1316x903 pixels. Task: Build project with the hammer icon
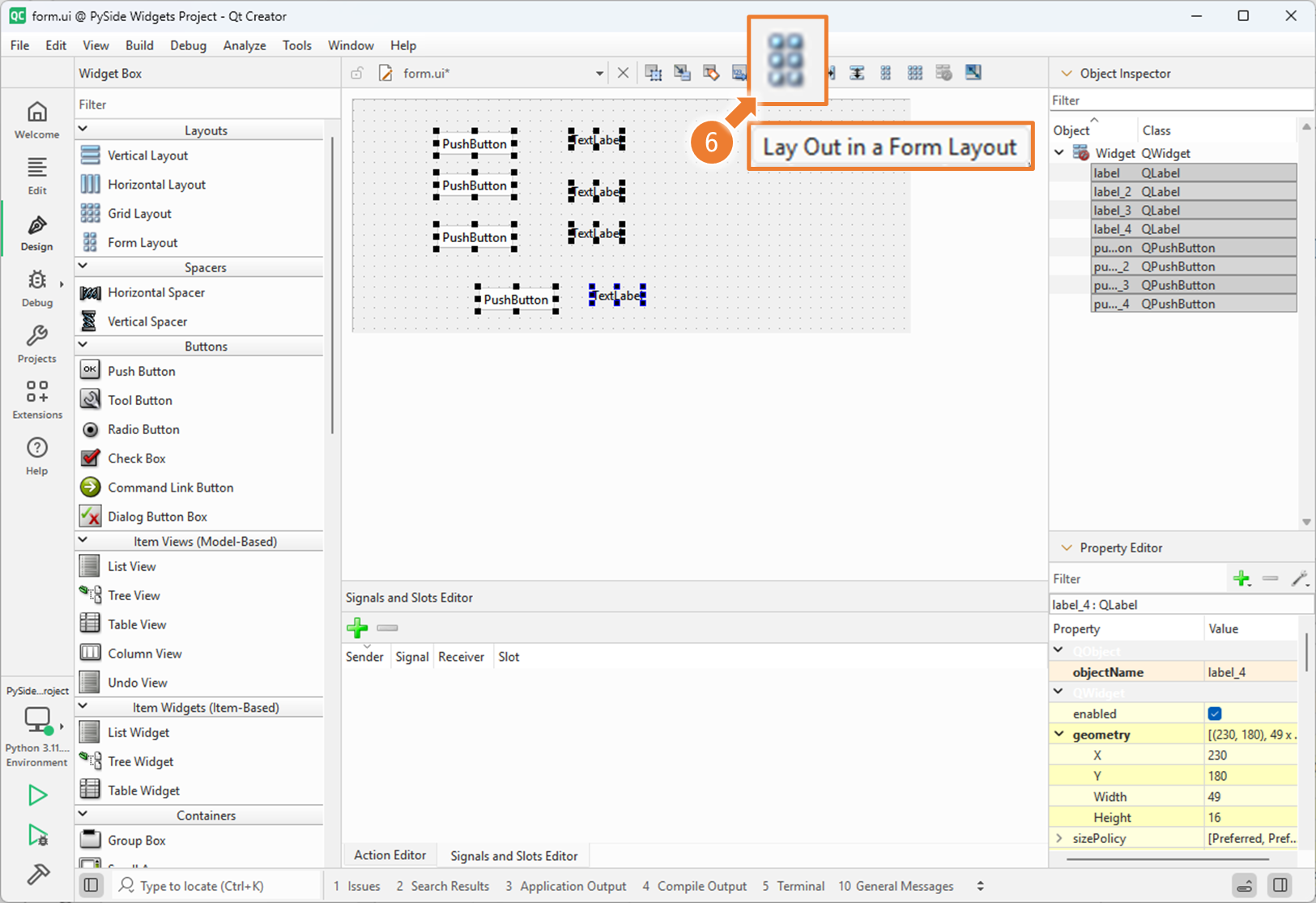click(37, 875)
